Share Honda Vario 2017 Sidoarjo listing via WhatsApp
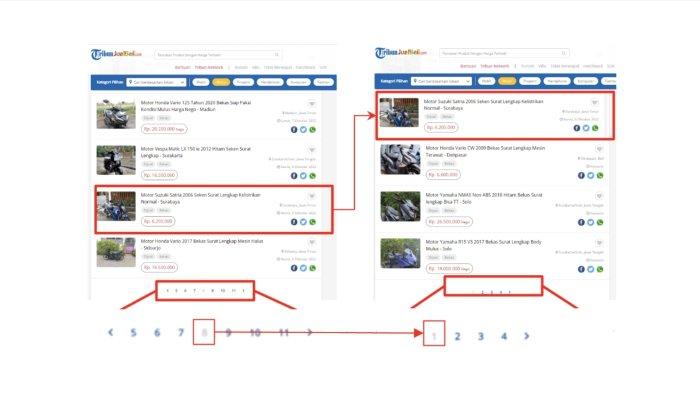 click(312, 268)
